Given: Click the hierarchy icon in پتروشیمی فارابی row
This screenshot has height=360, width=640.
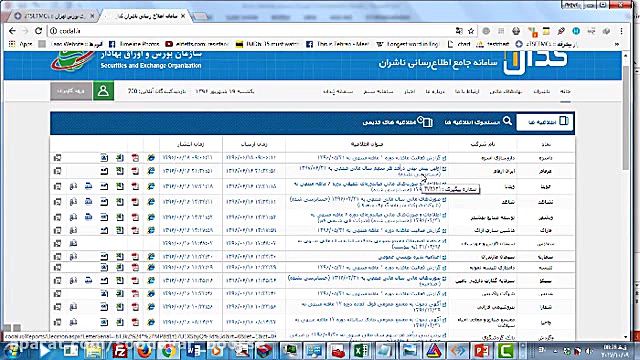Looking at the screenshot, I should pyautogui.click(x=73, y=307).
